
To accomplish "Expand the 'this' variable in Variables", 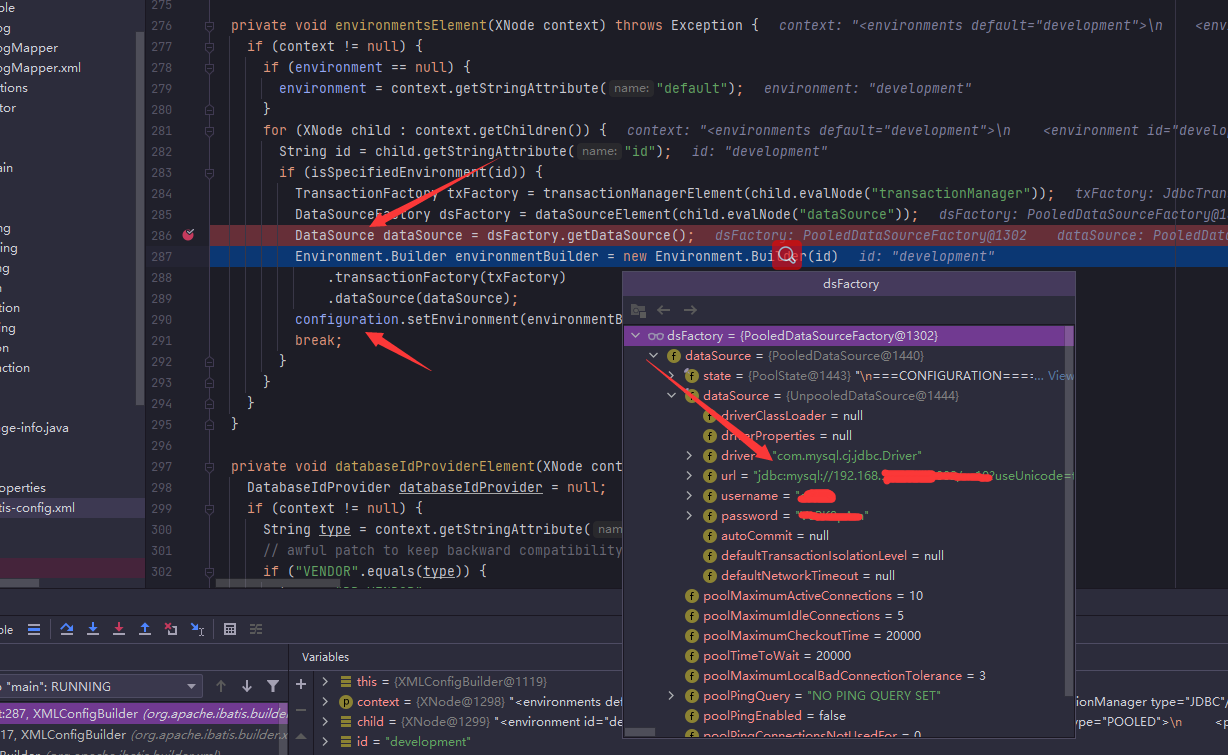I will [x=325, y=682].
